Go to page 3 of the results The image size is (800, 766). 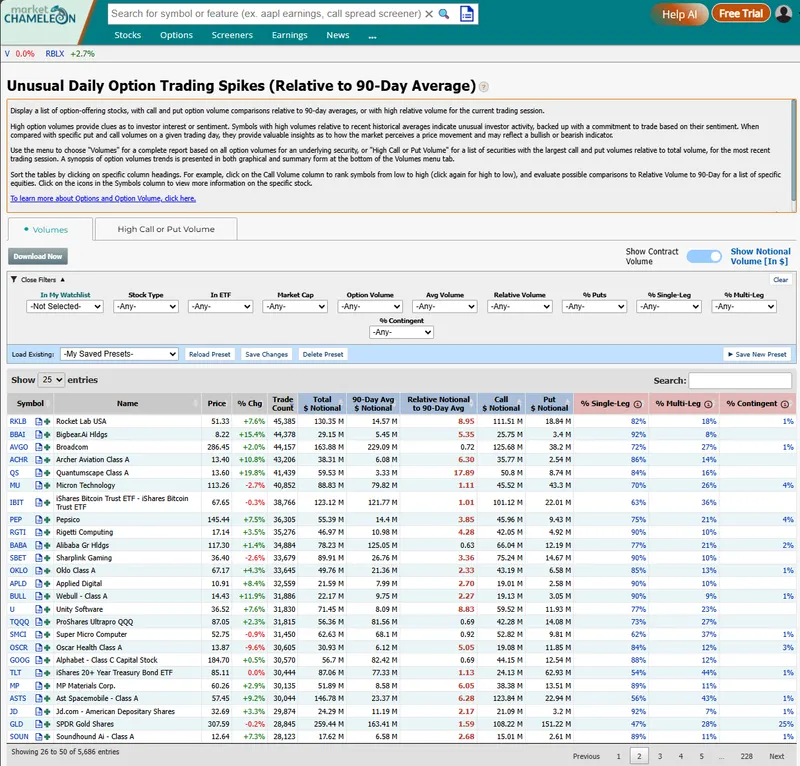tap(661, 757)
